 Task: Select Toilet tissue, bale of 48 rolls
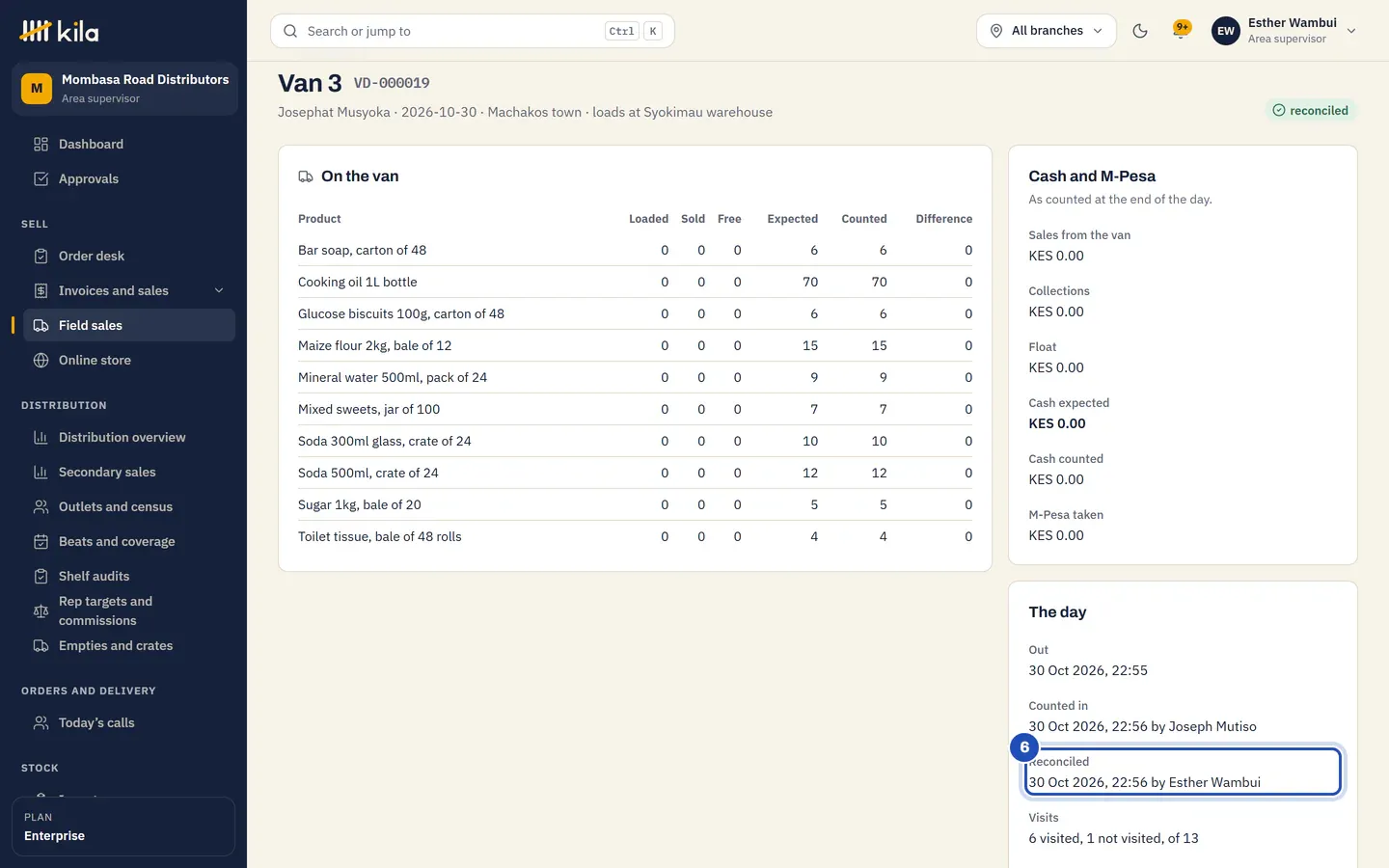(380, 537)
